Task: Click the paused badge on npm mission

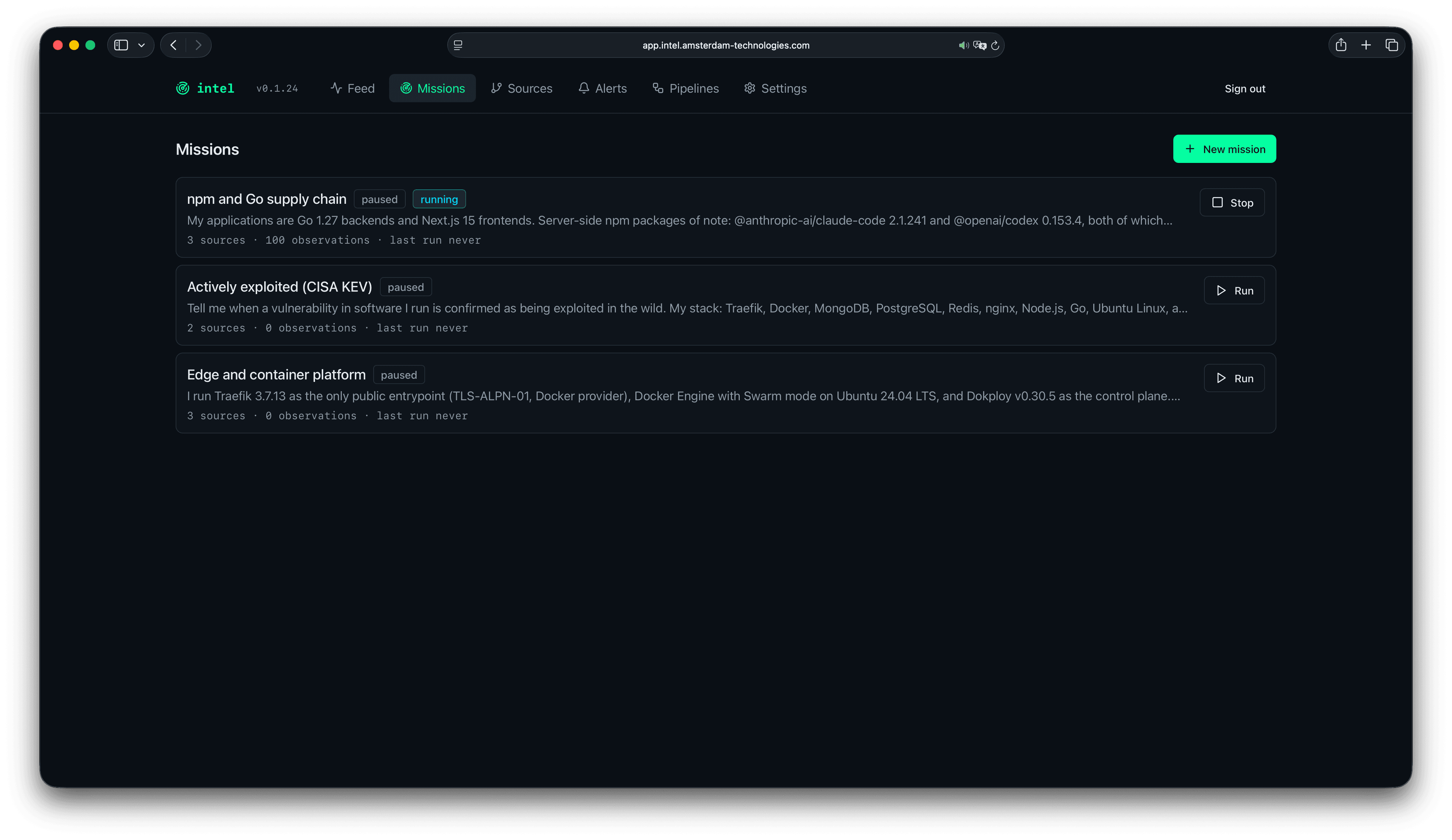Action: click(379, 199)
